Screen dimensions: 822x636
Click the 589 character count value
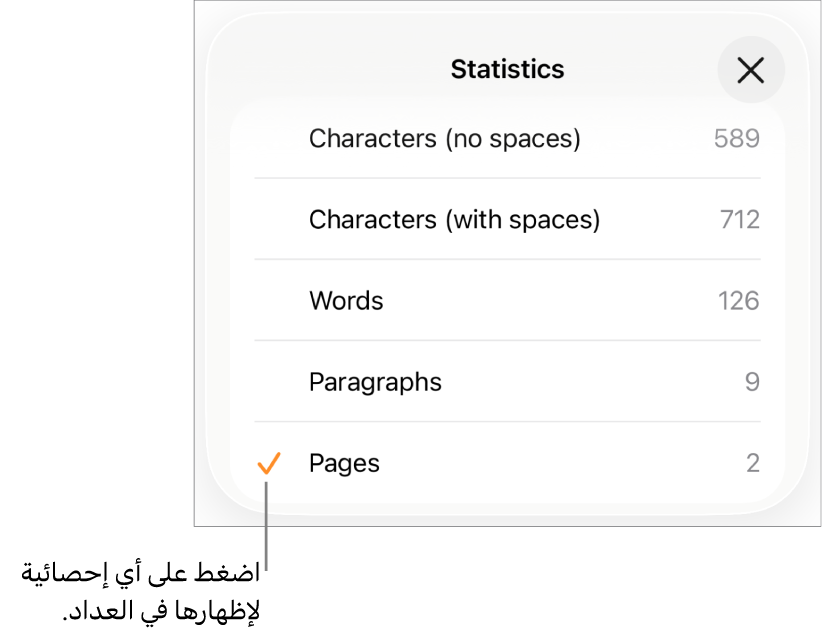(736, 138)
